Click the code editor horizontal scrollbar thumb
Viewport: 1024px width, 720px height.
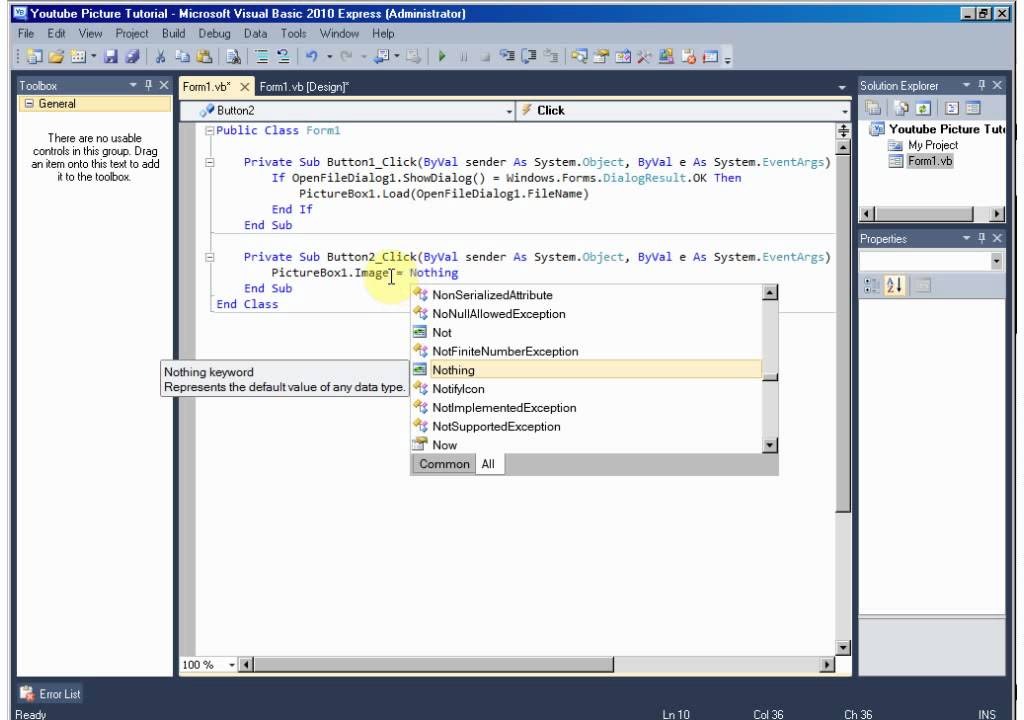click(x=434, y=665)
